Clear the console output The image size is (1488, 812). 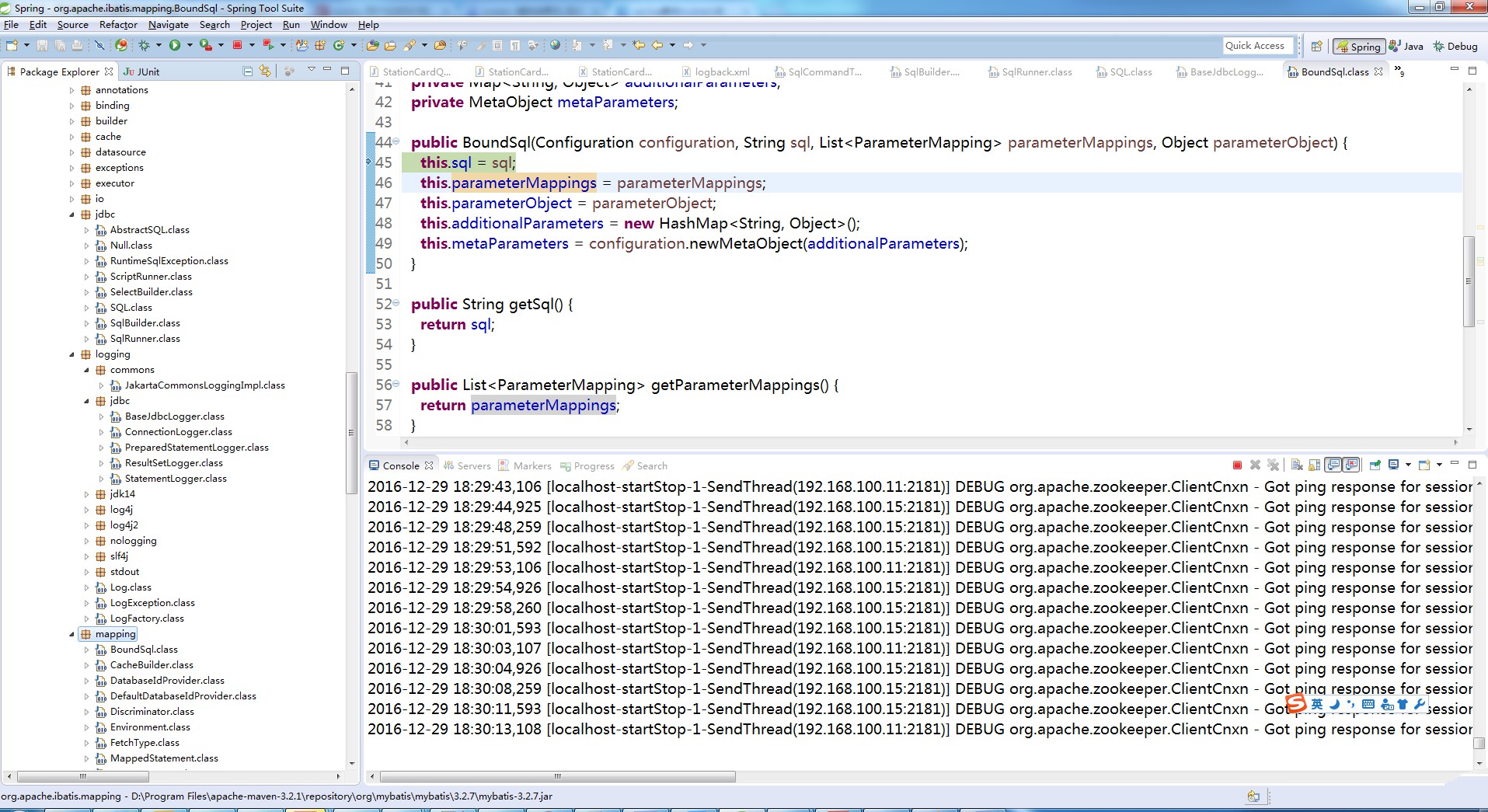click(1296, 465)
